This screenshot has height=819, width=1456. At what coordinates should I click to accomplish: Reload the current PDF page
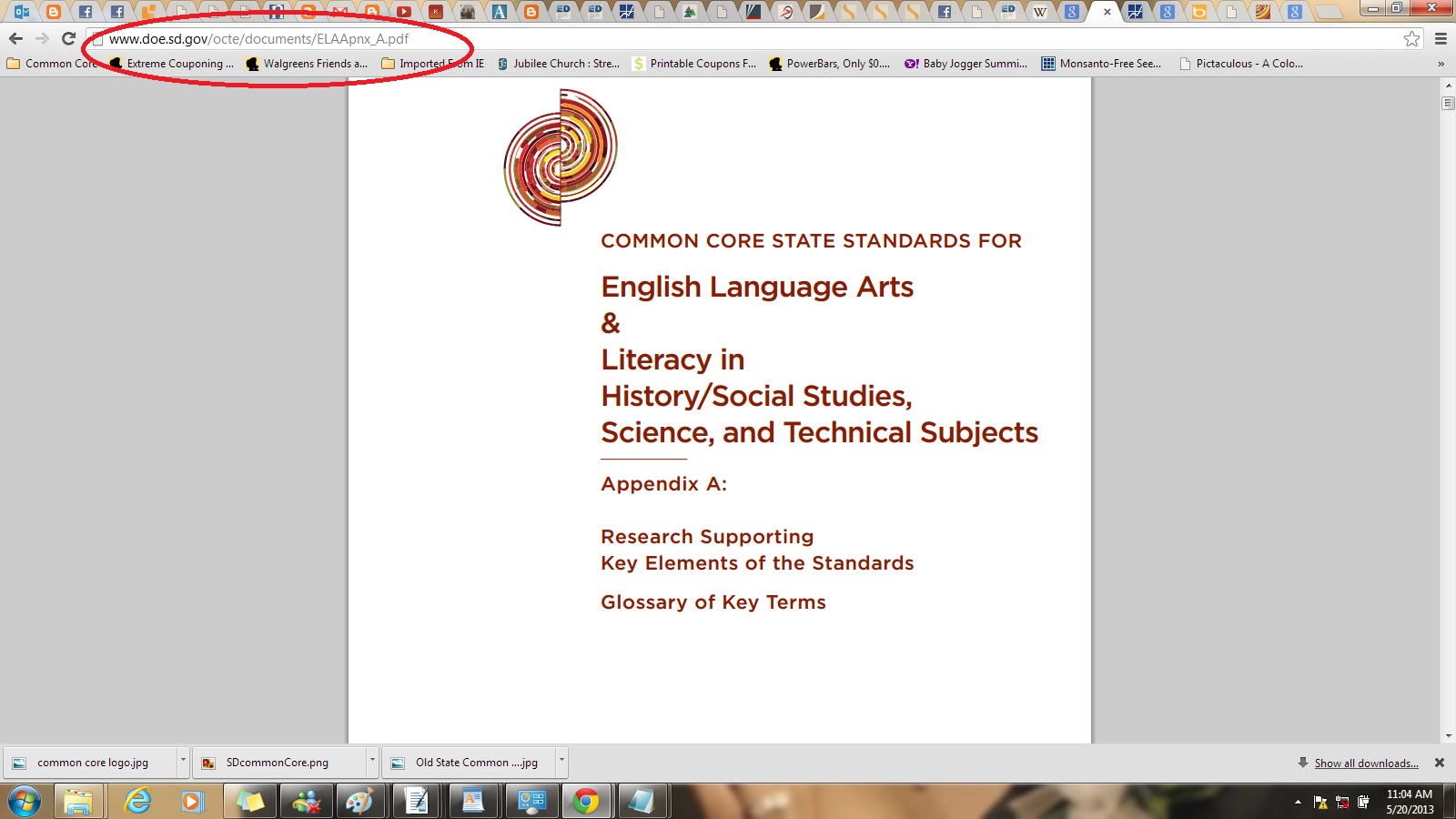[x=68, y=38]
